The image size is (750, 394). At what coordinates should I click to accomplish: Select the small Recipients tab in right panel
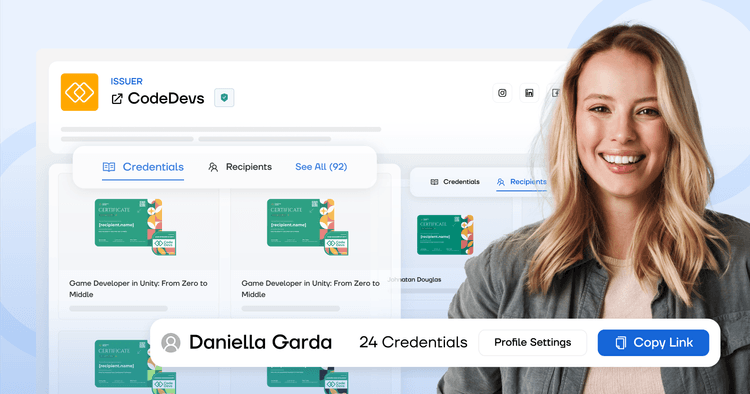(x=521, y=182)
